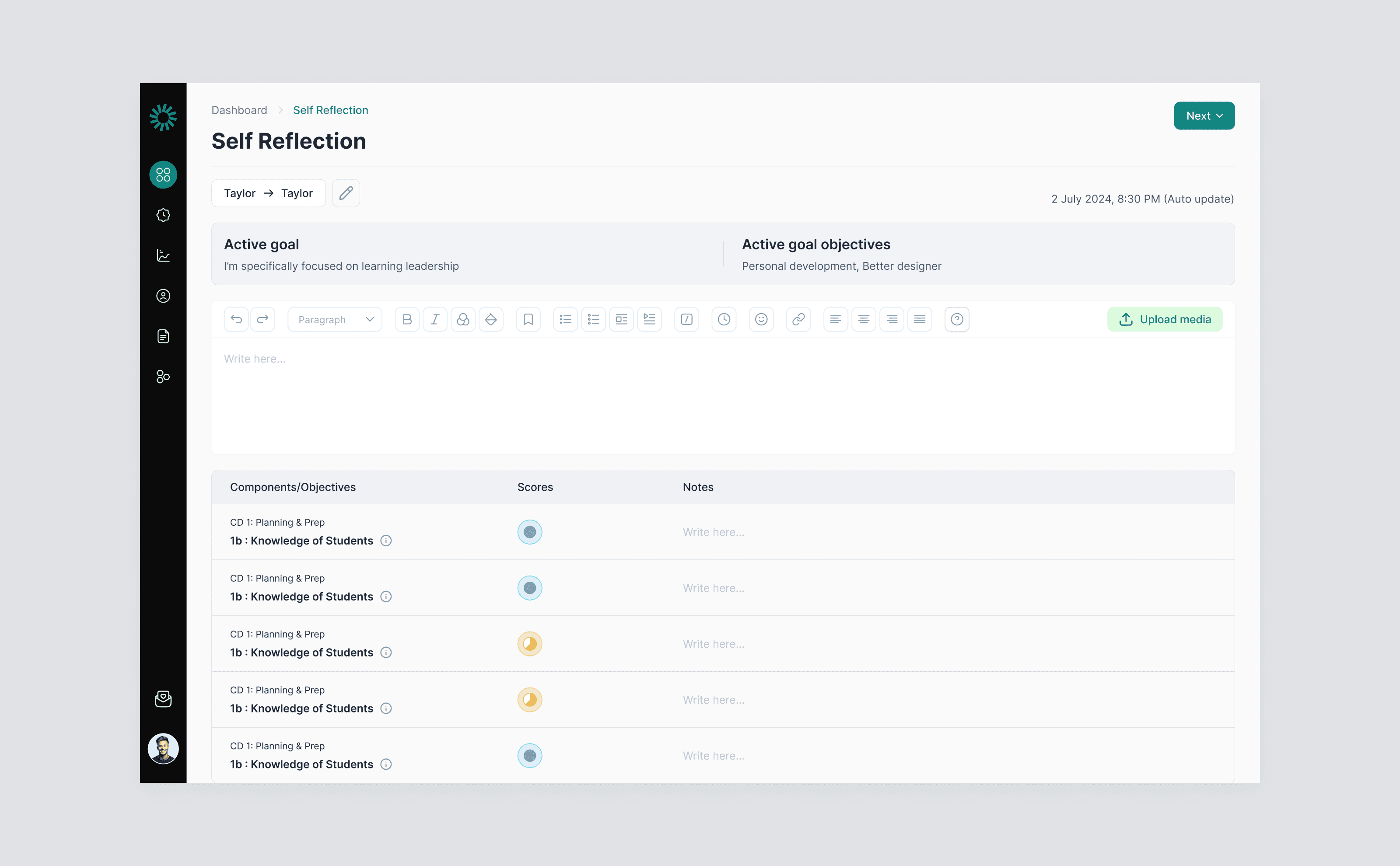Open the user profile icon in sidebar
The height and width of the screenshot is (866, 1400).
tap(163, 296)
